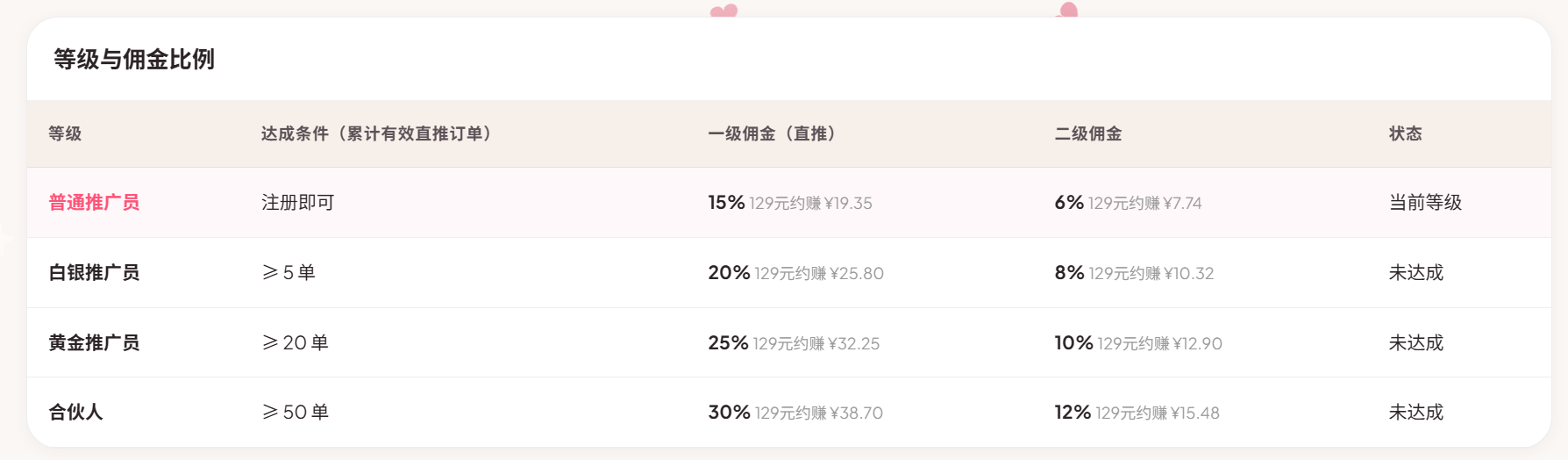1568x460 pixels.
Task: Click the 15% first-level commission value
Action: [726, 203]
